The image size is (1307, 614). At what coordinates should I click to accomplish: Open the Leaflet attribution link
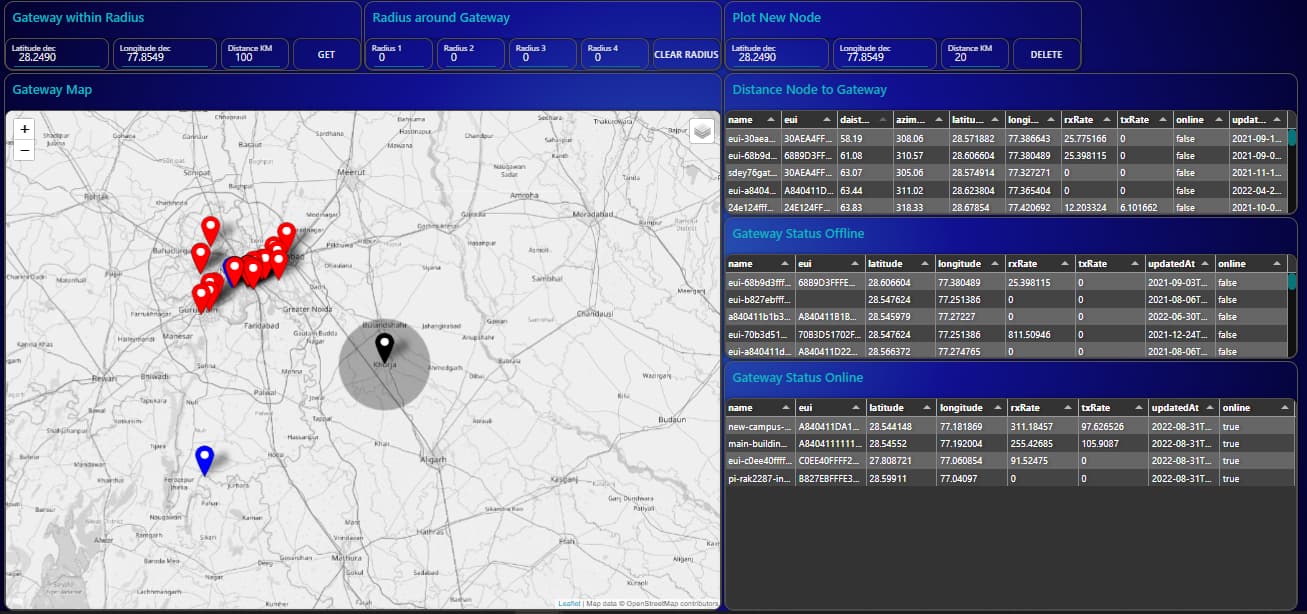569,603
